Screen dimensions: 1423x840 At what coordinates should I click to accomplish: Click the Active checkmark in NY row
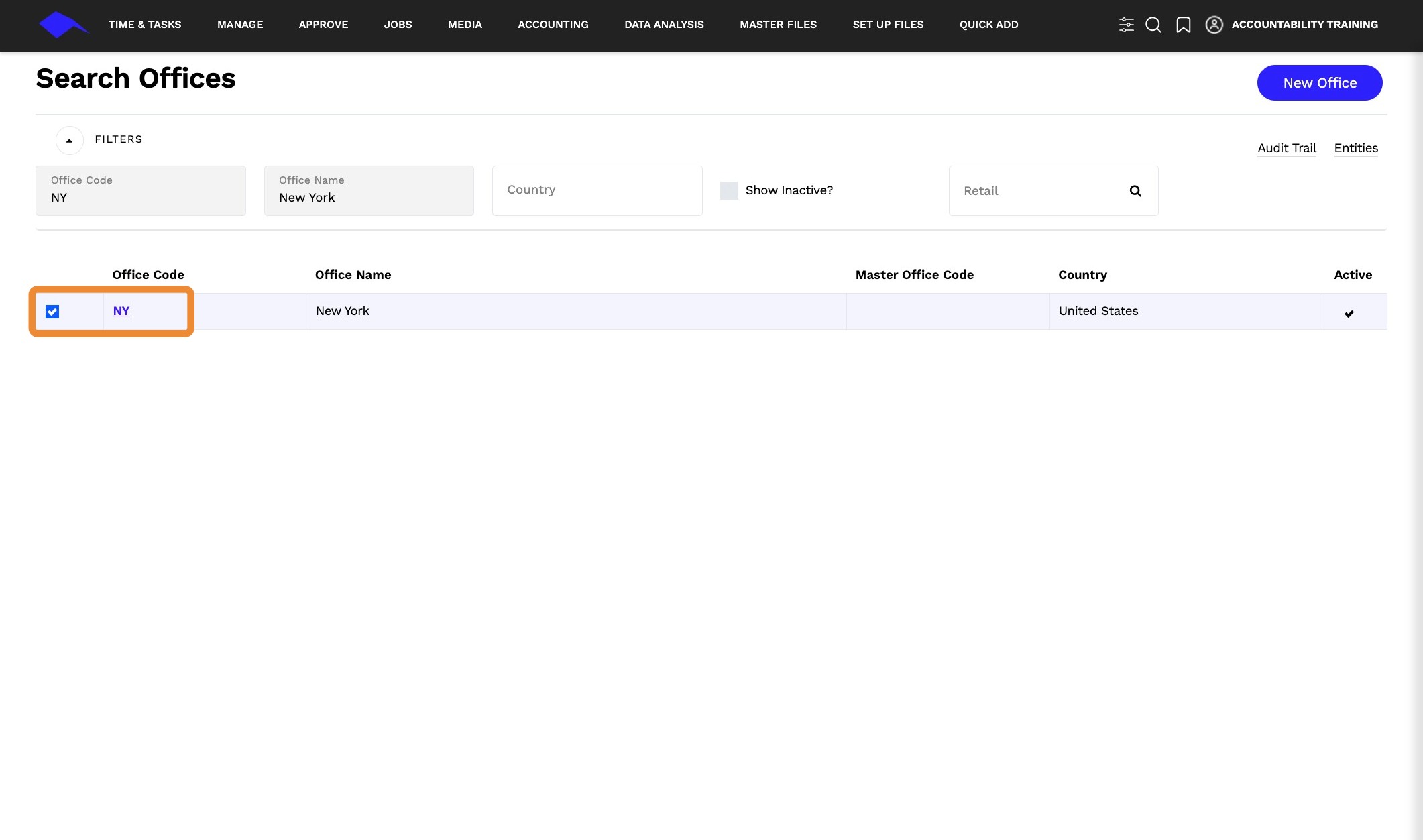pyautogui.click(x=1349, y=314)
